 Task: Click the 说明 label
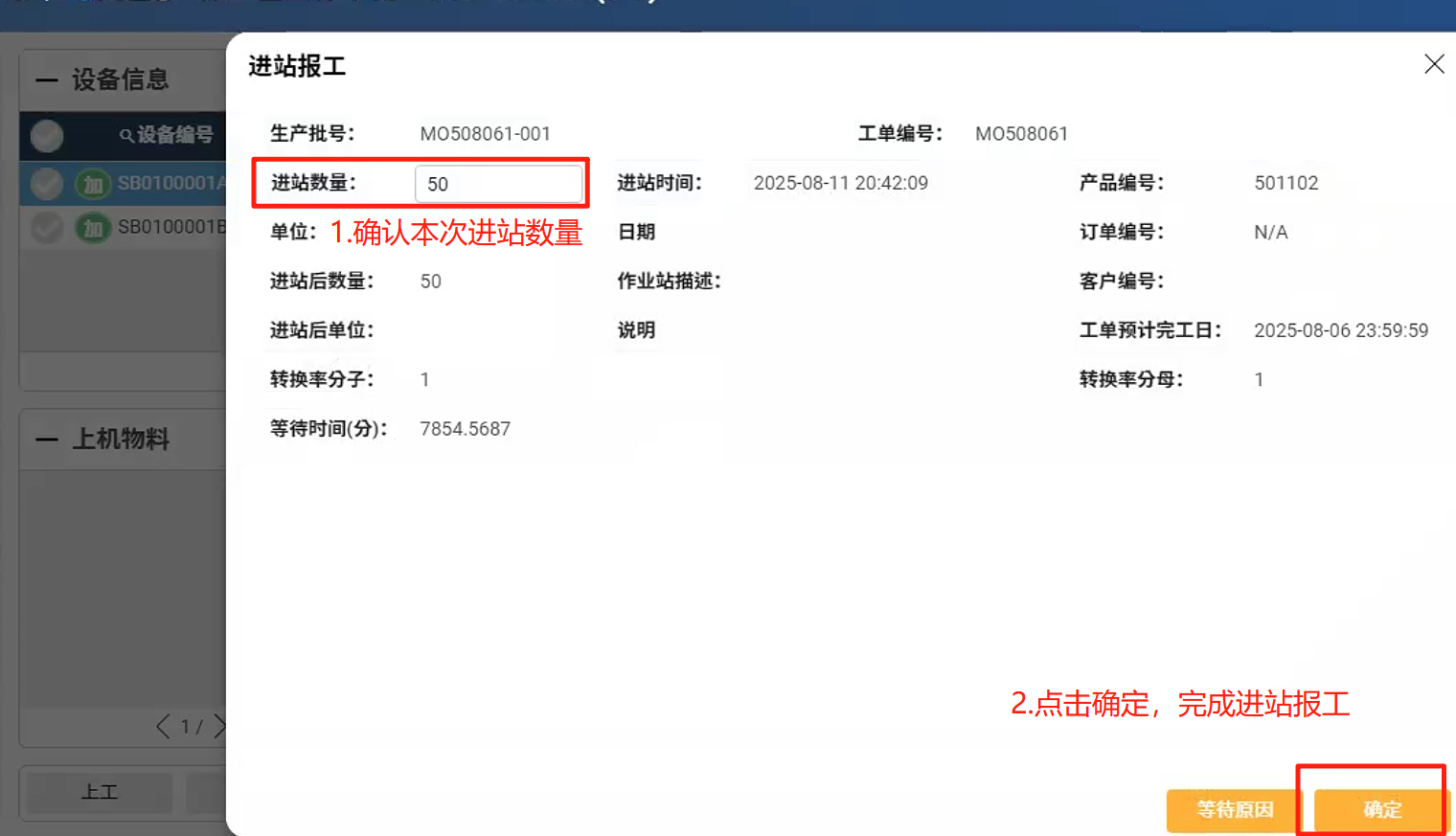pos(636,330)
